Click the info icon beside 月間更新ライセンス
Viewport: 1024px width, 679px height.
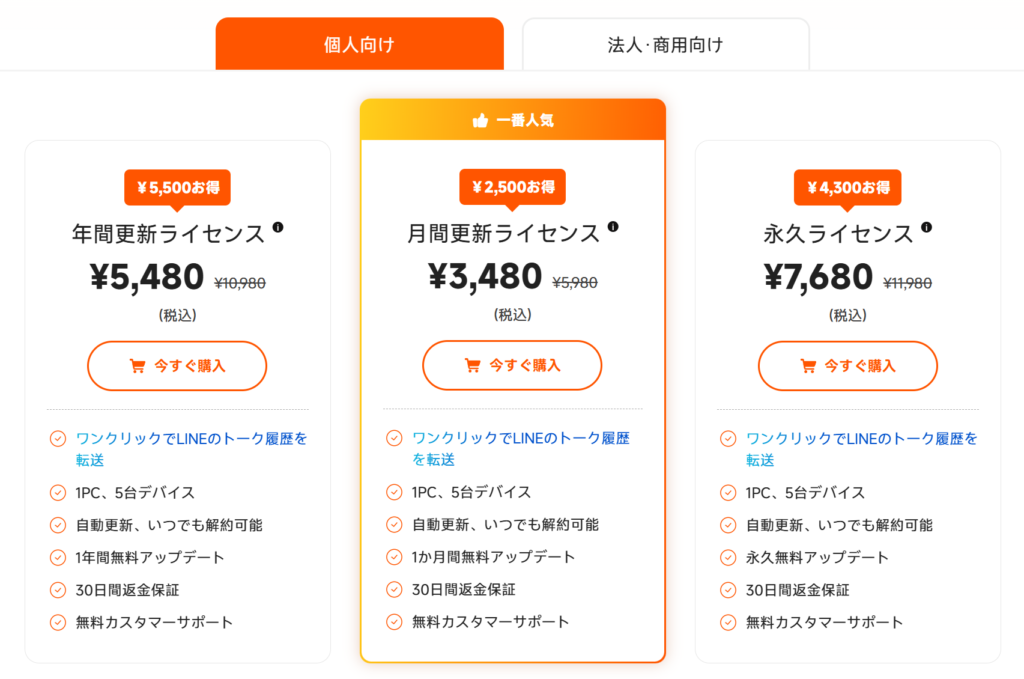coord(612,227)
